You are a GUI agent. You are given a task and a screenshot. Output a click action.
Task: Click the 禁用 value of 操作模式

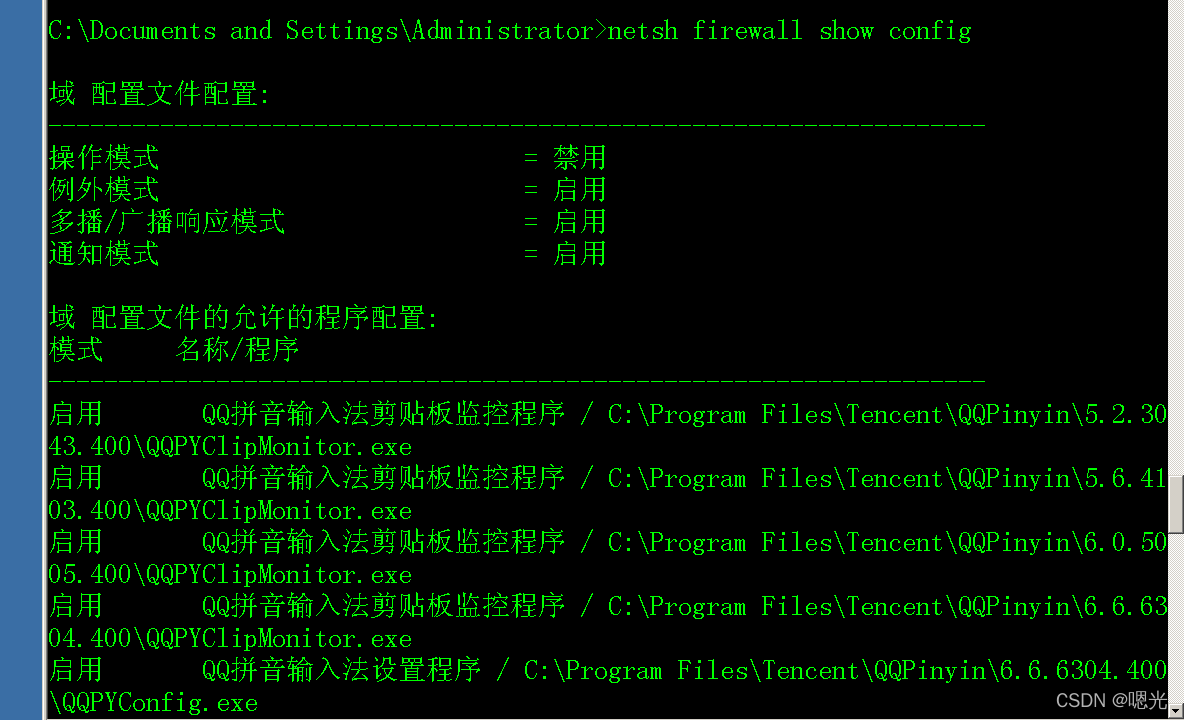pos(579,158)
